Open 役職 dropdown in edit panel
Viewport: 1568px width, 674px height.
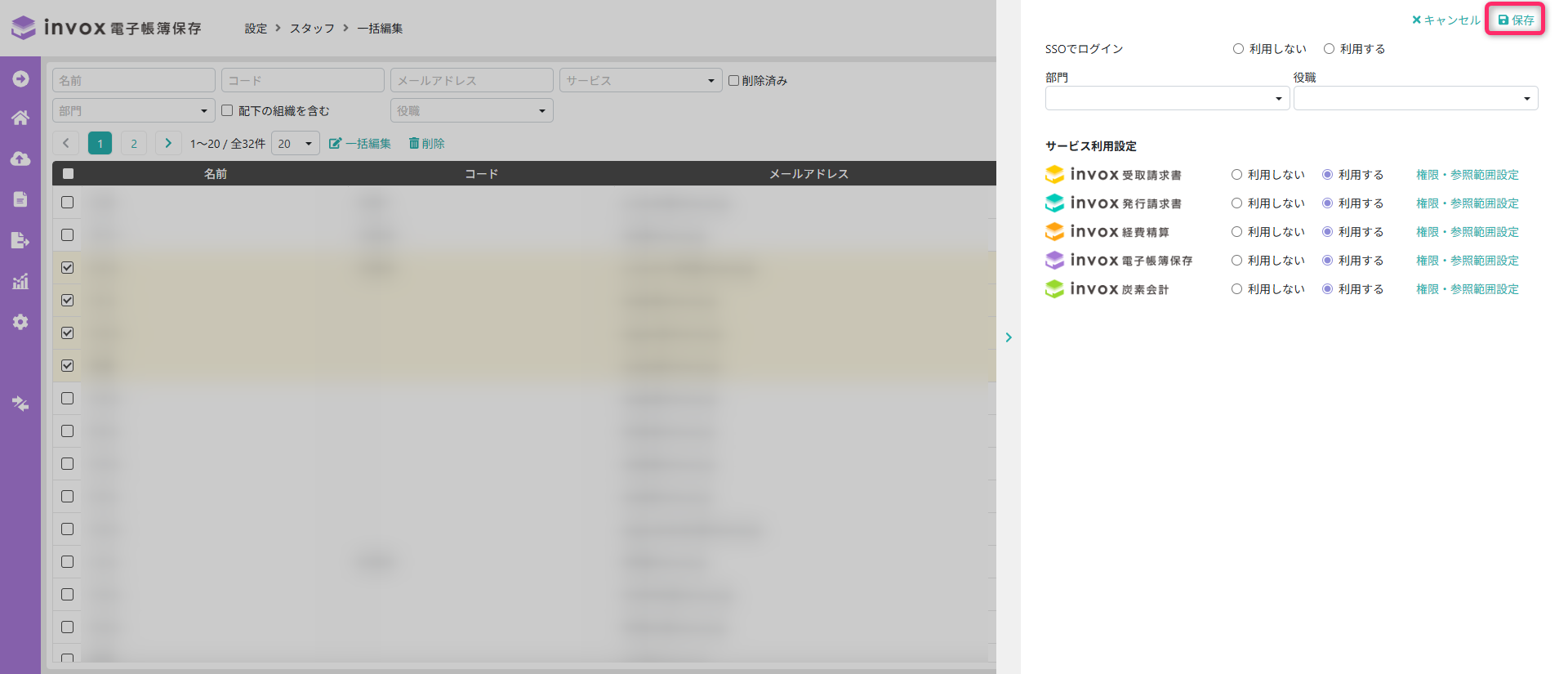(x=1415, y=98)
